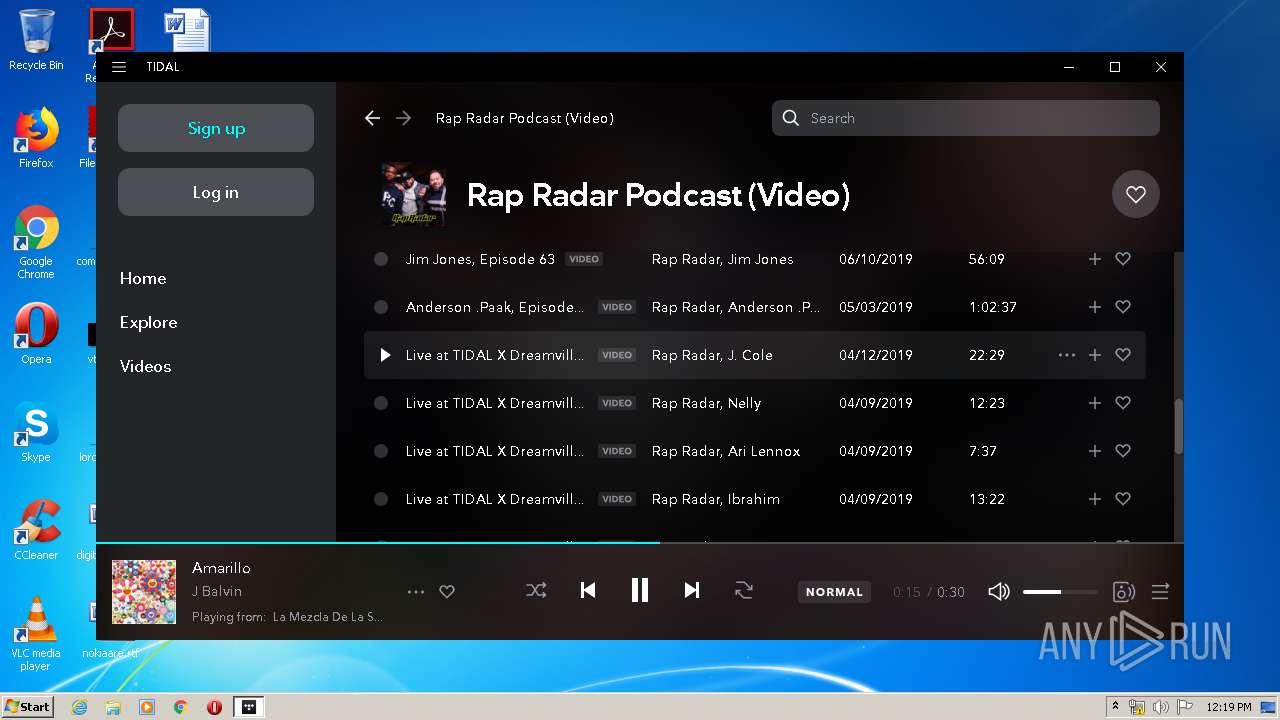Favorite the J. Cole video

[1123, 355]
